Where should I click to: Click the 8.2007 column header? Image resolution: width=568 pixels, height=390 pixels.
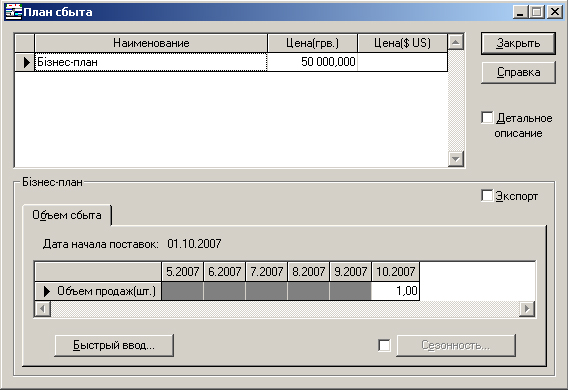[309, 272]
